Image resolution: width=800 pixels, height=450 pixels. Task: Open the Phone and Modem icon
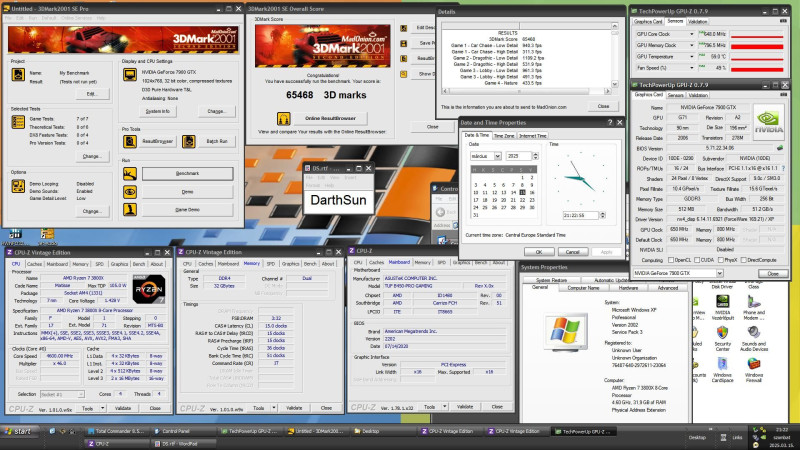tap(754, 302)
